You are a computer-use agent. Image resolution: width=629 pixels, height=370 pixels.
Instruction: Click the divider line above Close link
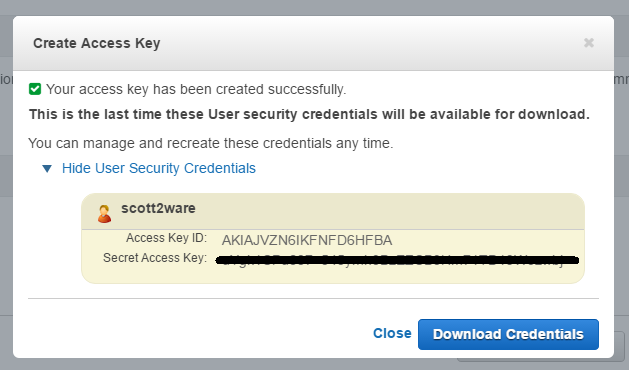tap(313, 299)
